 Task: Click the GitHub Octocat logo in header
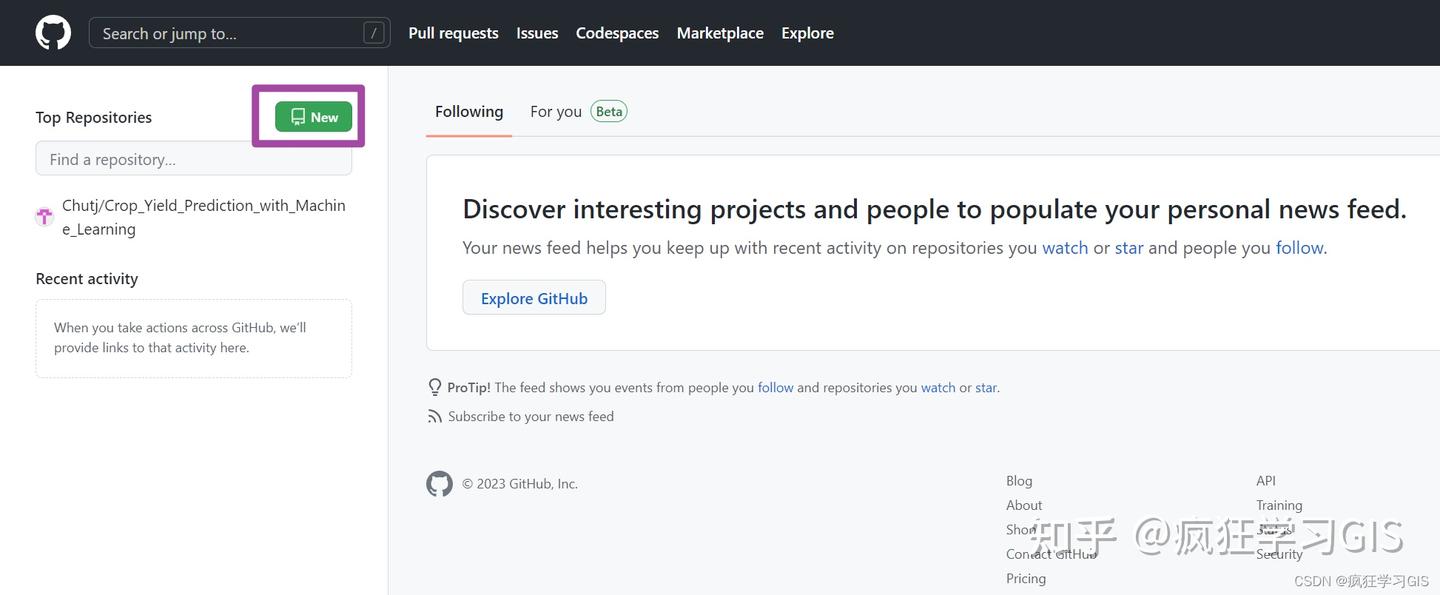(53, 33)
